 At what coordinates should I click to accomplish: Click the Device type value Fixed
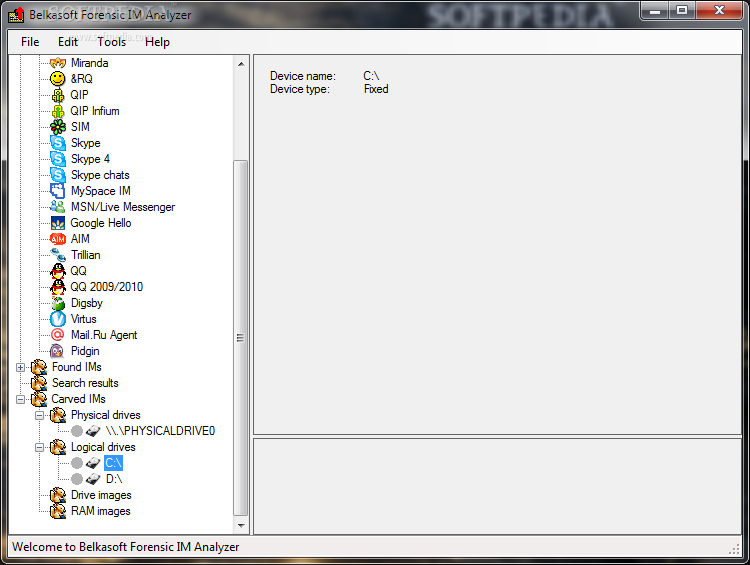point(376,89)
